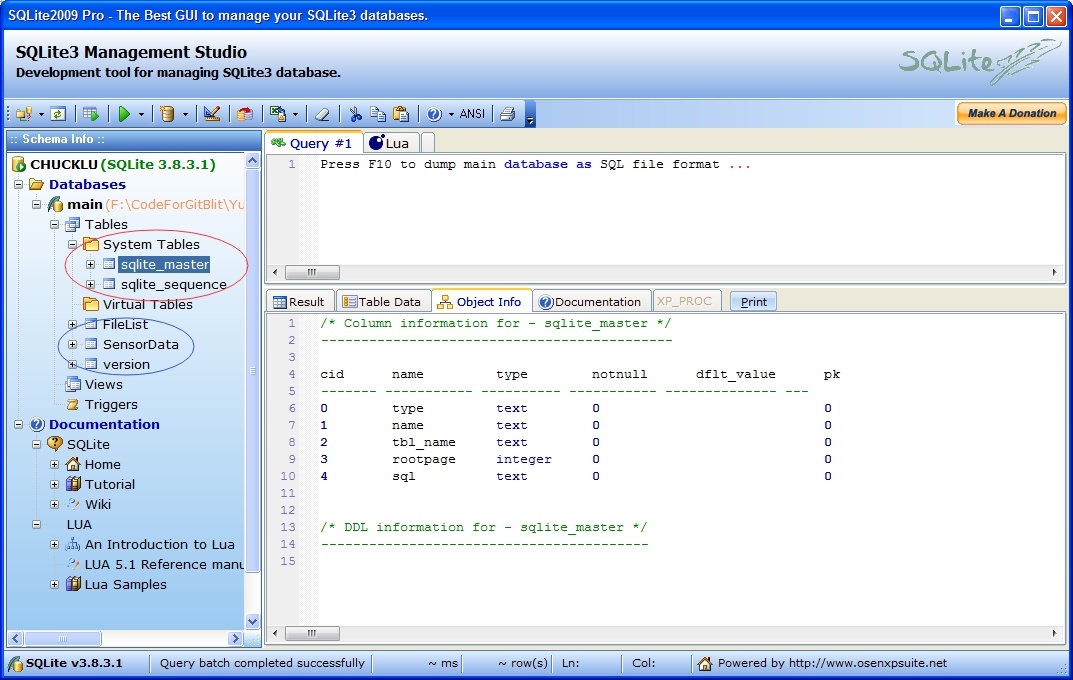The image size is (1073, 680).
Task: Click the Object Info pane scroll right arrow
Action: pyautogui.click(x=1055, y=633)
